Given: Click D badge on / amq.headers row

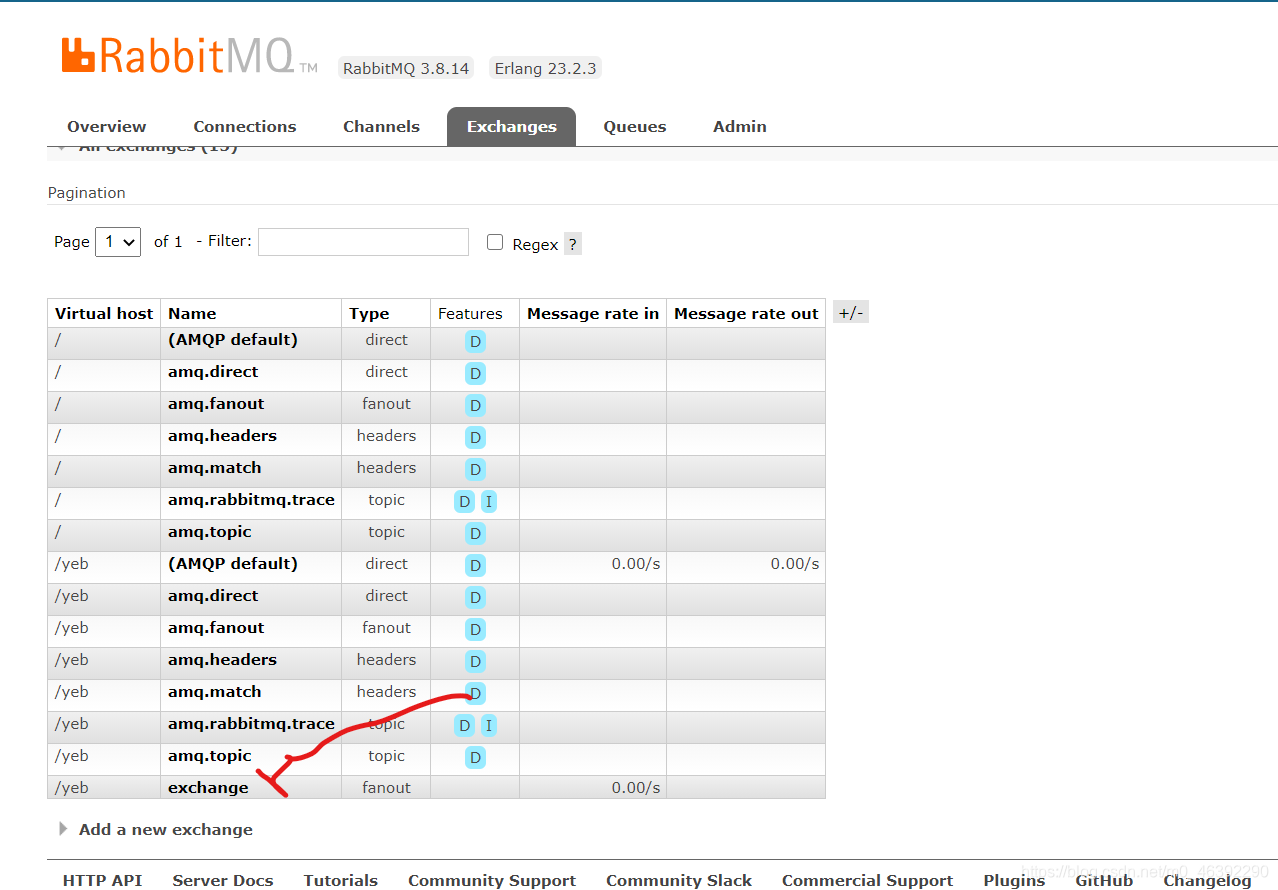Looking at the screenshot, I should click(475, 438).
